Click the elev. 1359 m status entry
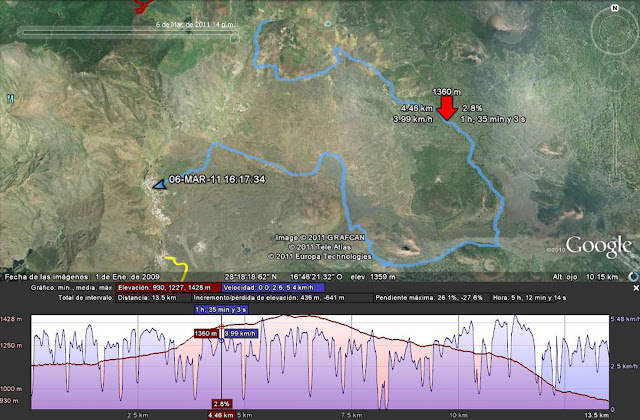640x420 pixels. (x=373, y=277)
